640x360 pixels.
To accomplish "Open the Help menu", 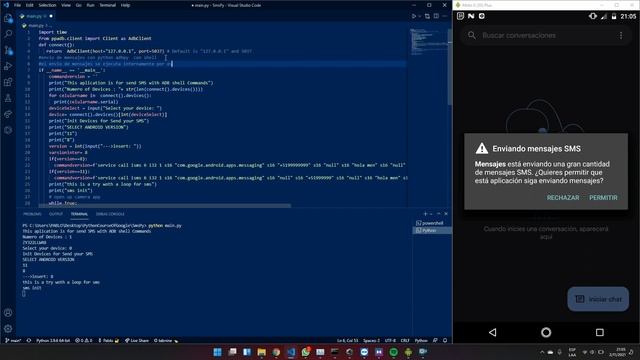I will (x=125, y=5).
